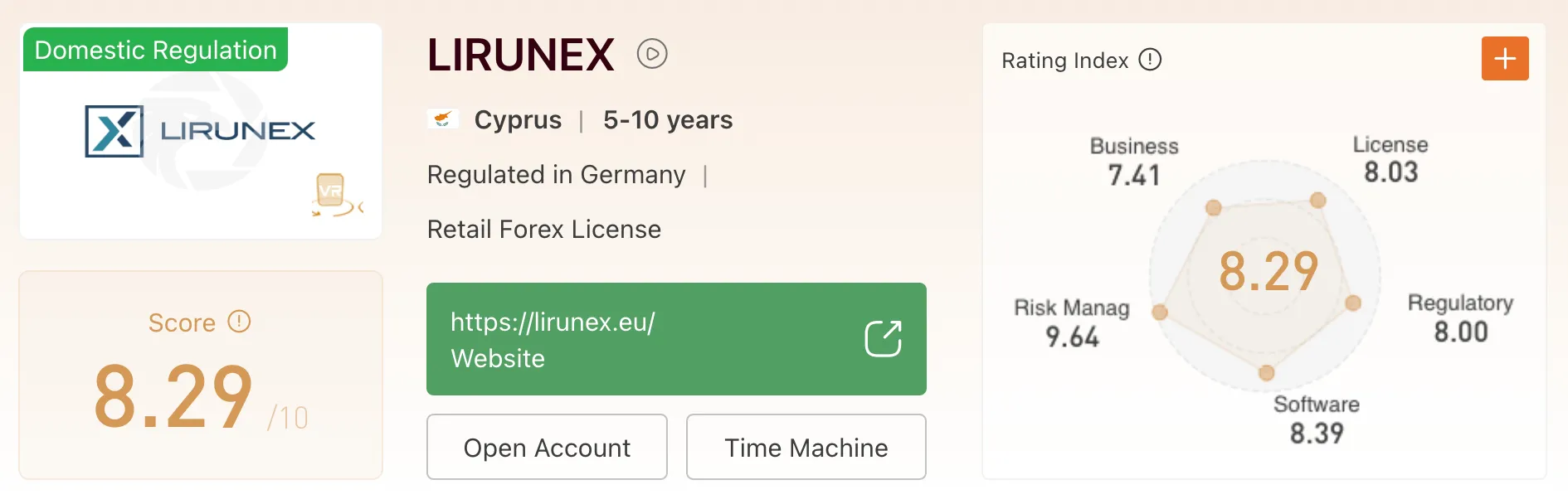This screenshot has height=504, width=1568.
Task: Click the orange plus button in Rating Index
Action: pyautogui.click(x=1505, y=59)
